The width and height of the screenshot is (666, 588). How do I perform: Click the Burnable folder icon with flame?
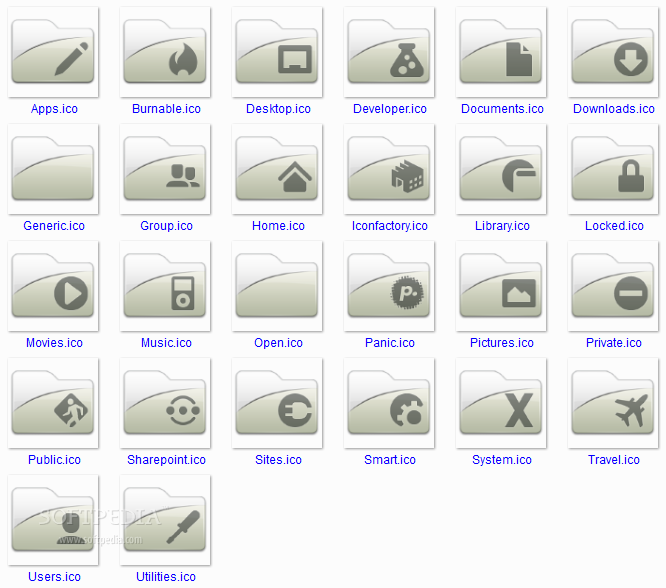(x=165, y=52)
